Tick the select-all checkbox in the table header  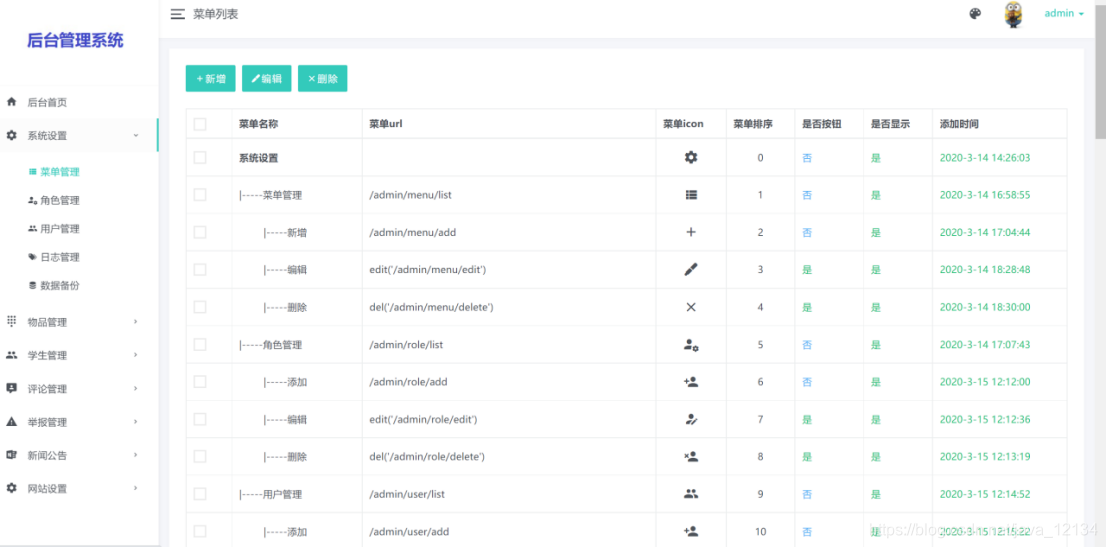(200, 124)
